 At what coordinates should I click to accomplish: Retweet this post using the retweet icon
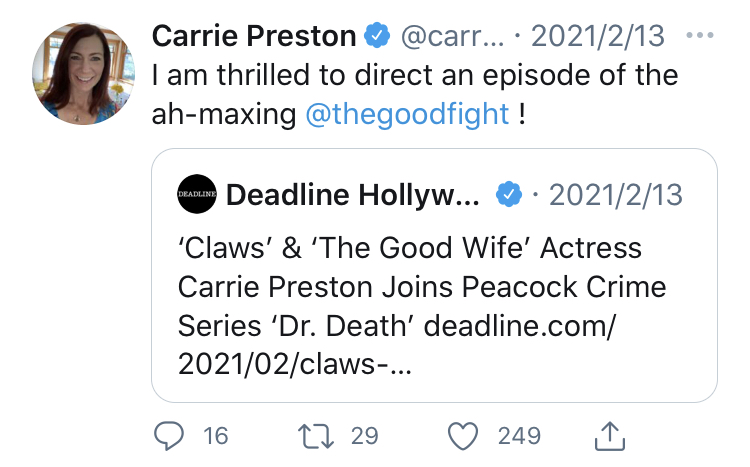[x=316, y=436]
